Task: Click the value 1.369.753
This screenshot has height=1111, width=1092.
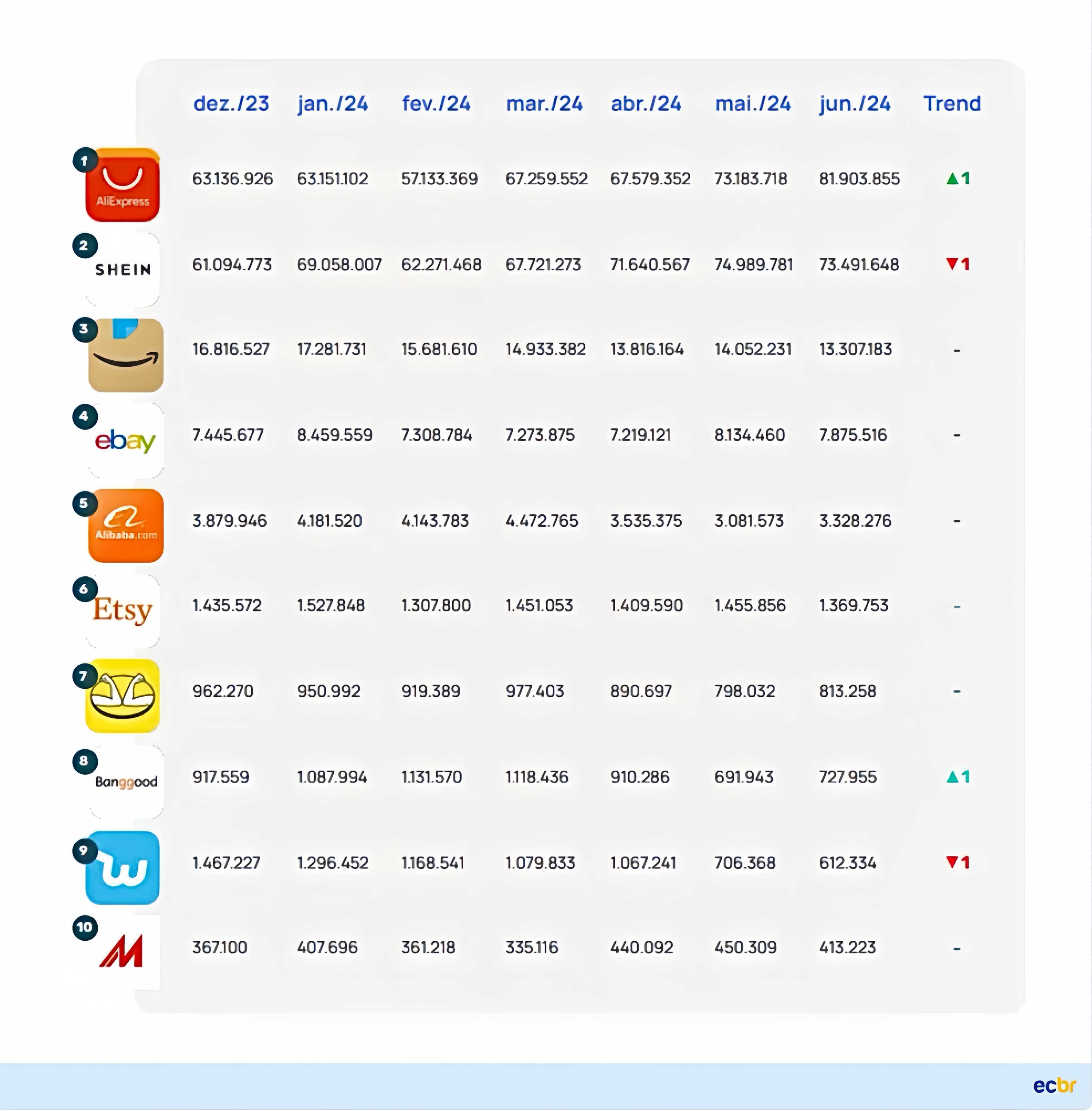Action: [x=853, y=605]
